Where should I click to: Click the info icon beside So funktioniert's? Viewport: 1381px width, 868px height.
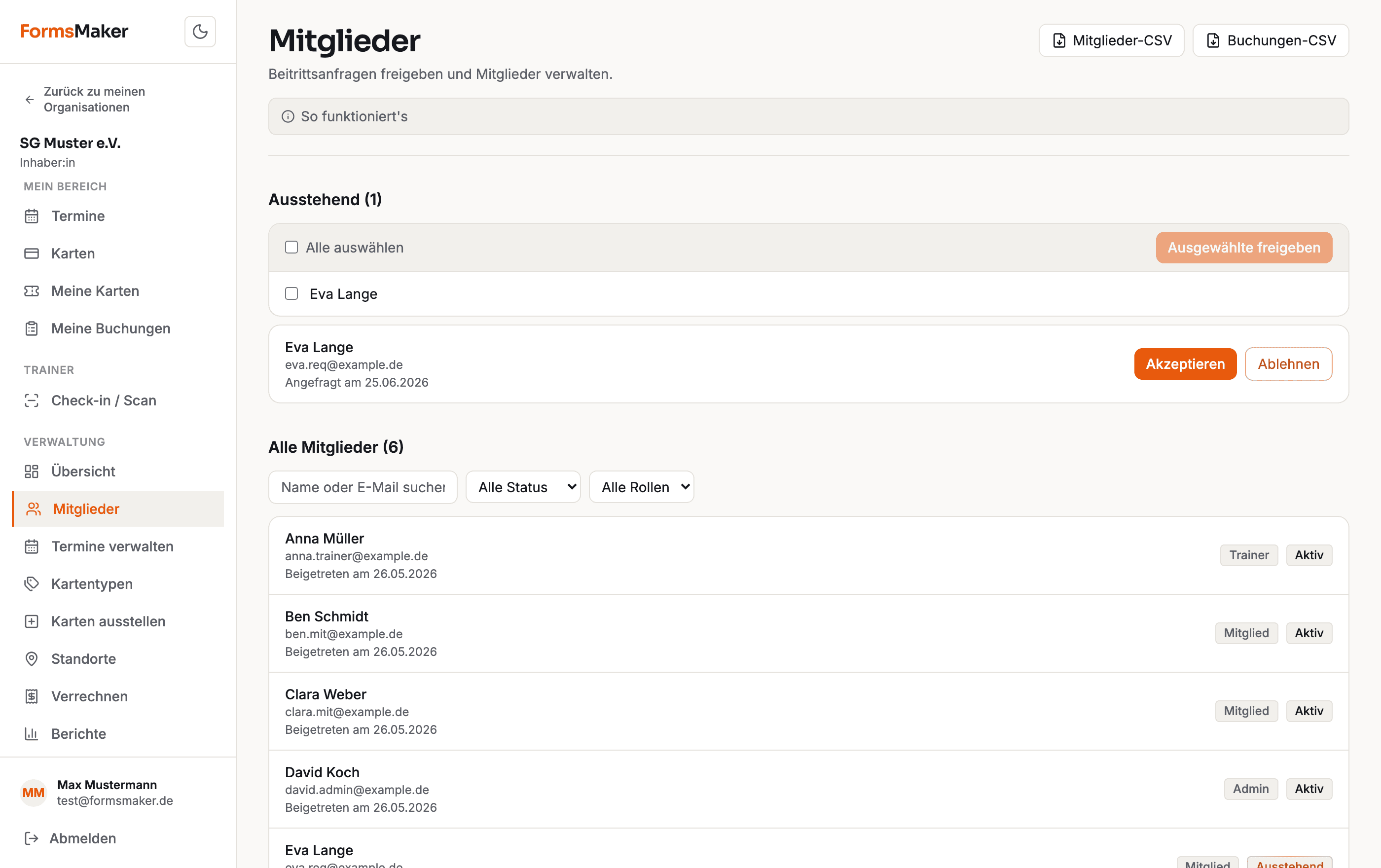coord(288,116)
